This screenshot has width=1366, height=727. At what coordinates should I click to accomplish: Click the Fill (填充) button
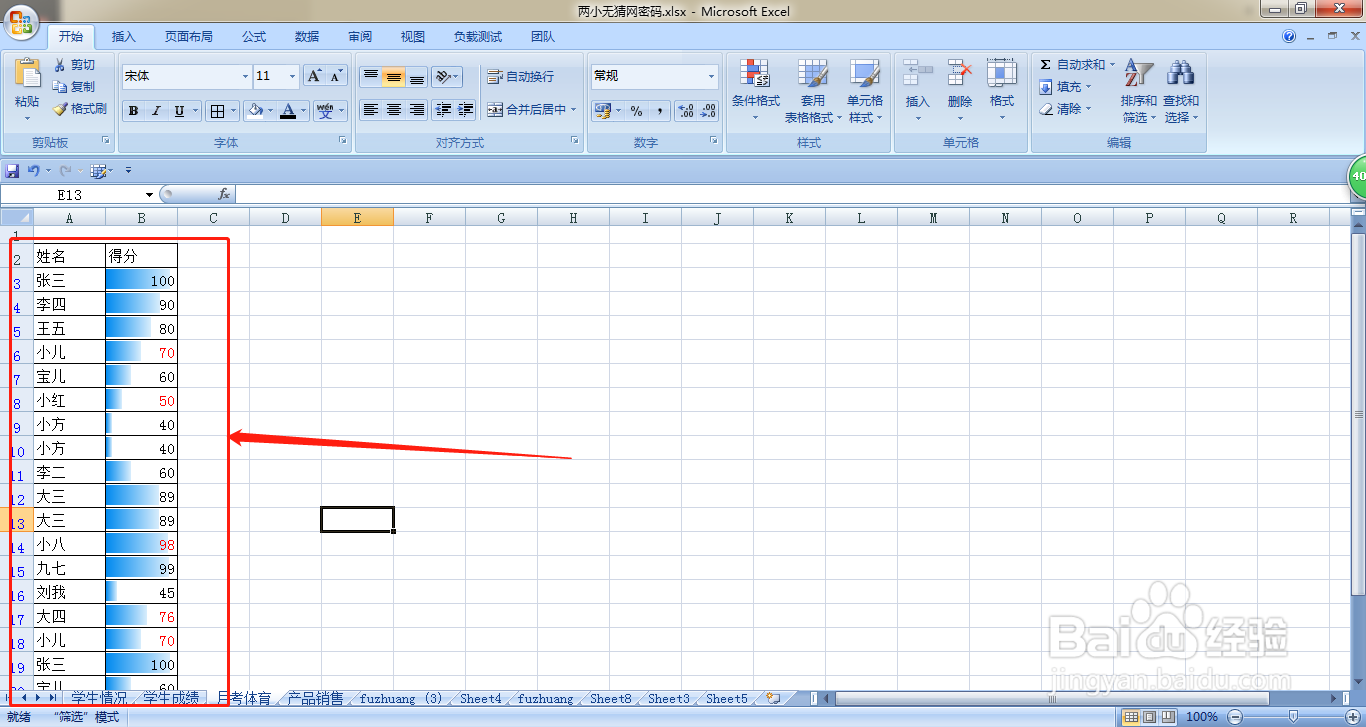[1066, 87]
